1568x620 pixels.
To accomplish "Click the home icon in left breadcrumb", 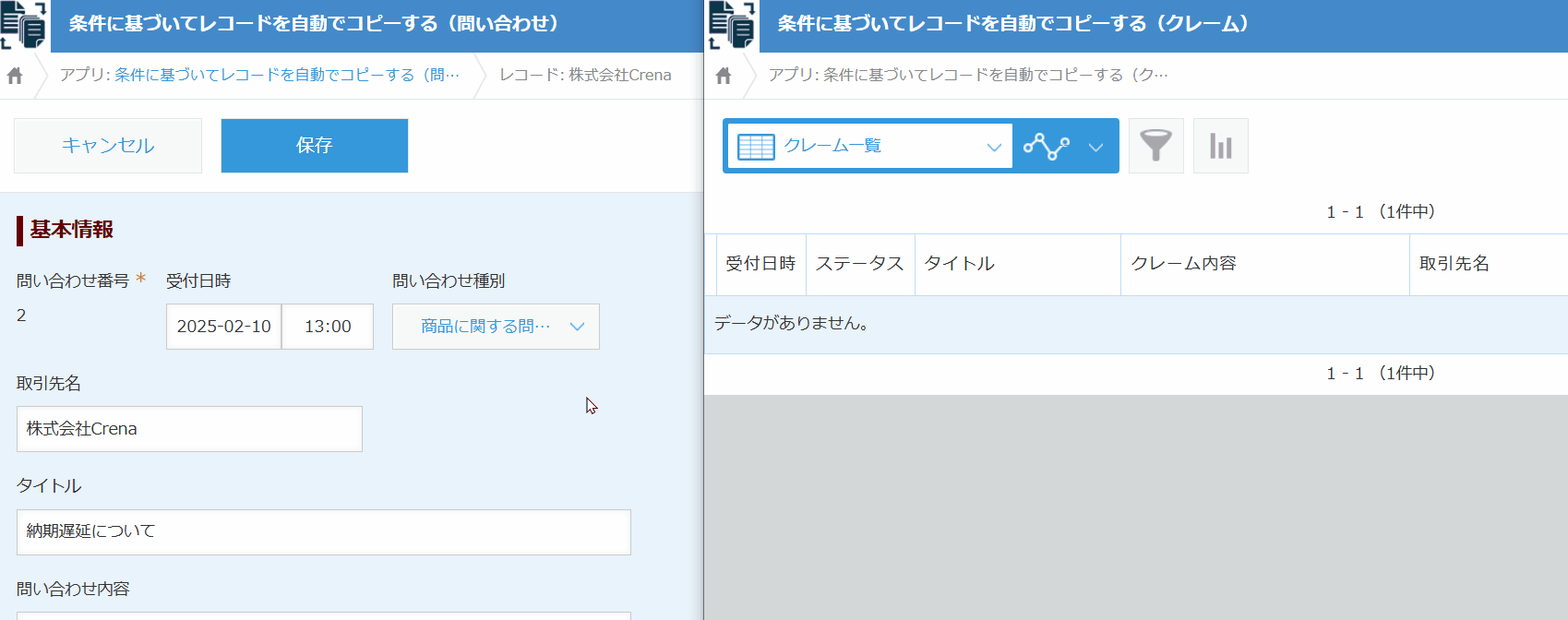I will tap(15, 76).
